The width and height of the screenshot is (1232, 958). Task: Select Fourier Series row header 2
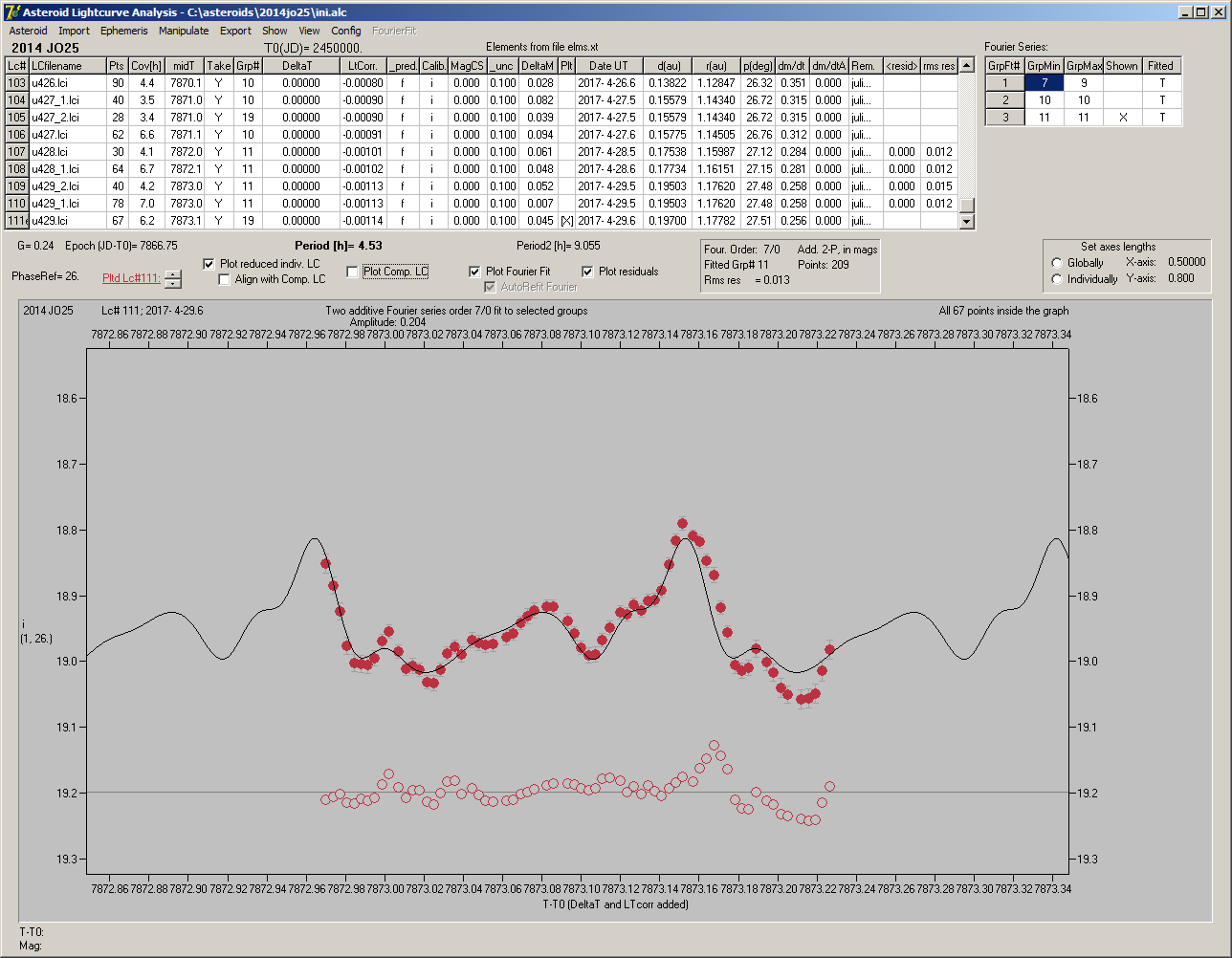(1005, 100)
